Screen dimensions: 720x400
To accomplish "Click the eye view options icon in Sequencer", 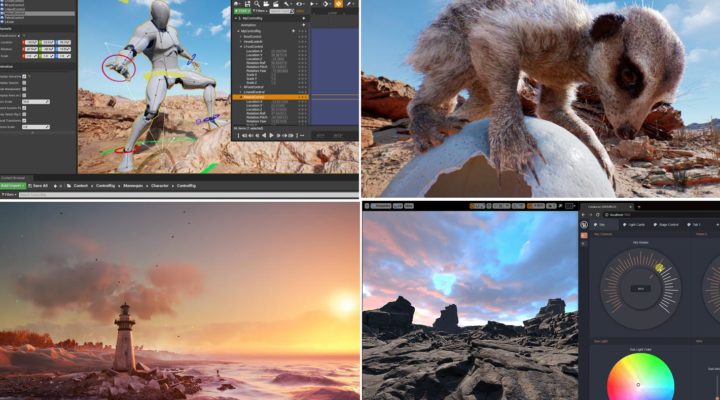I will pos(299,4).
